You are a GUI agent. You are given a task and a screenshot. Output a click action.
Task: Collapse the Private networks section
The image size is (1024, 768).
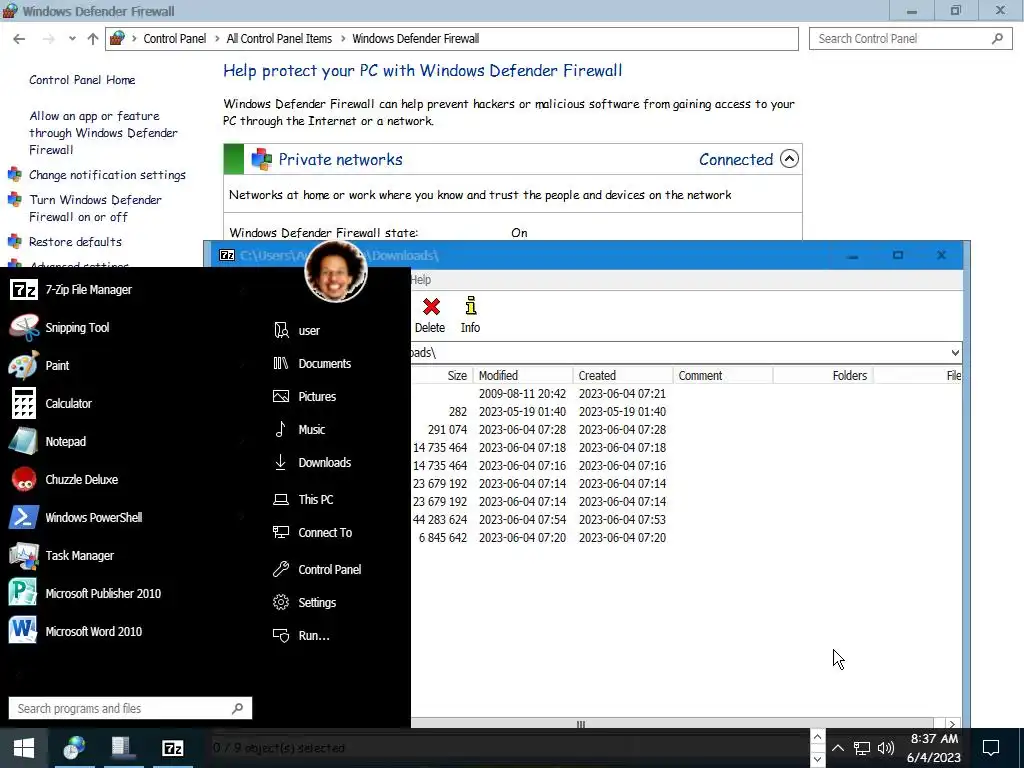[789, 159]
